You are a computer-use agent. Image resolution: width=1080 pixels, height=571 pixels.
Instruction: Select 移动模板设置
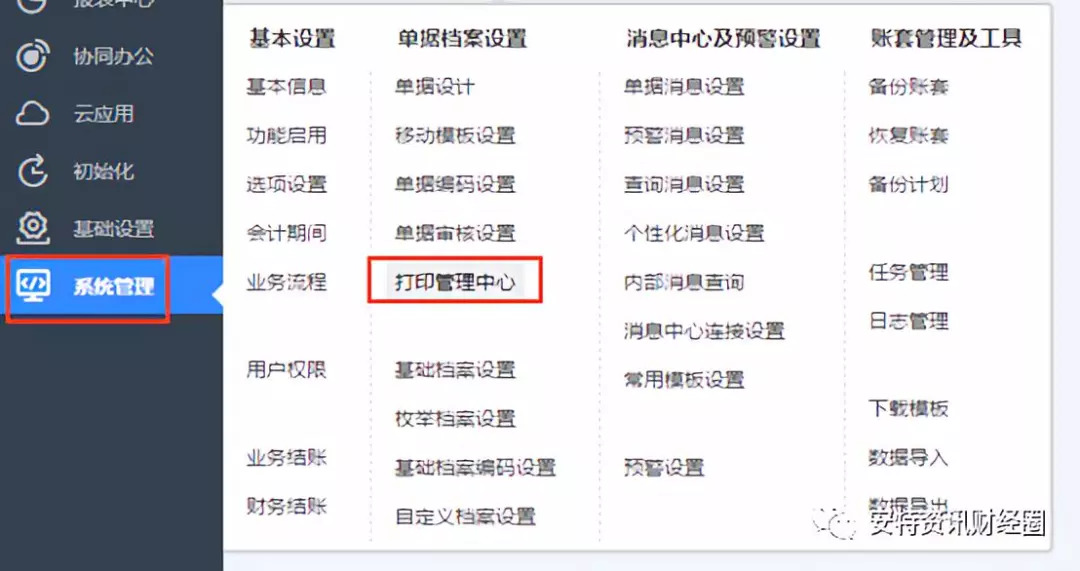pos(455,136)
